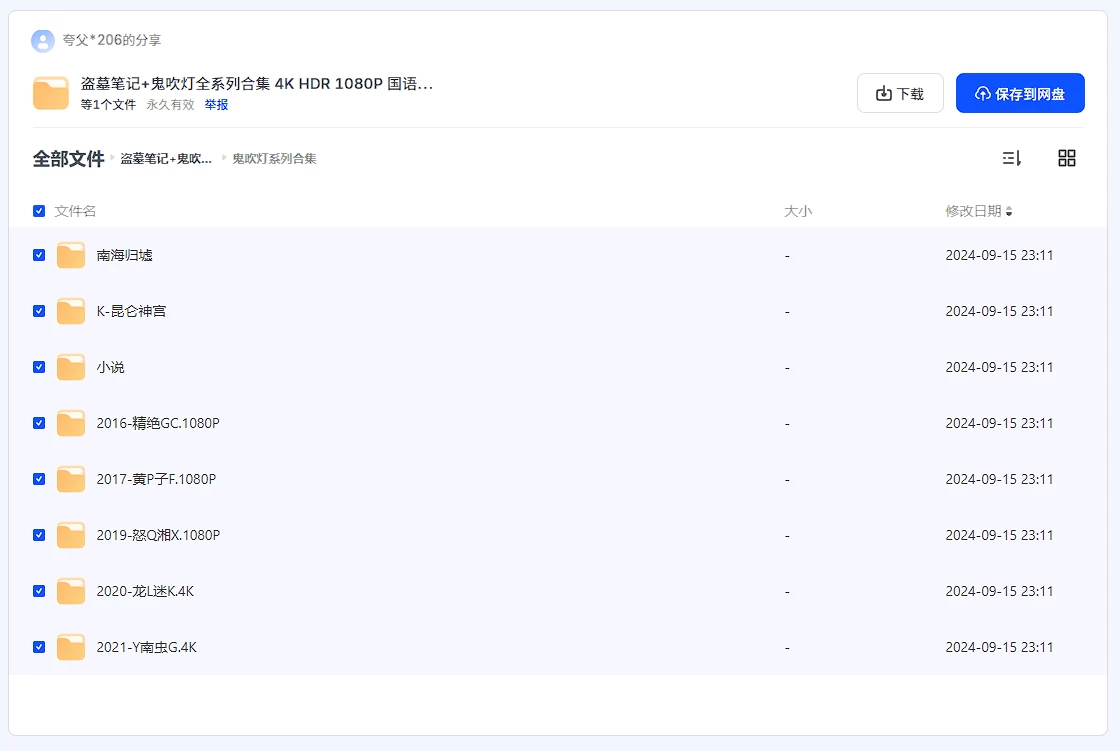Uncheck the 2017-黄P子F.1080P checkbox
The width and height of the screenshot is (1120, 751).
click(x=39, y=479)
